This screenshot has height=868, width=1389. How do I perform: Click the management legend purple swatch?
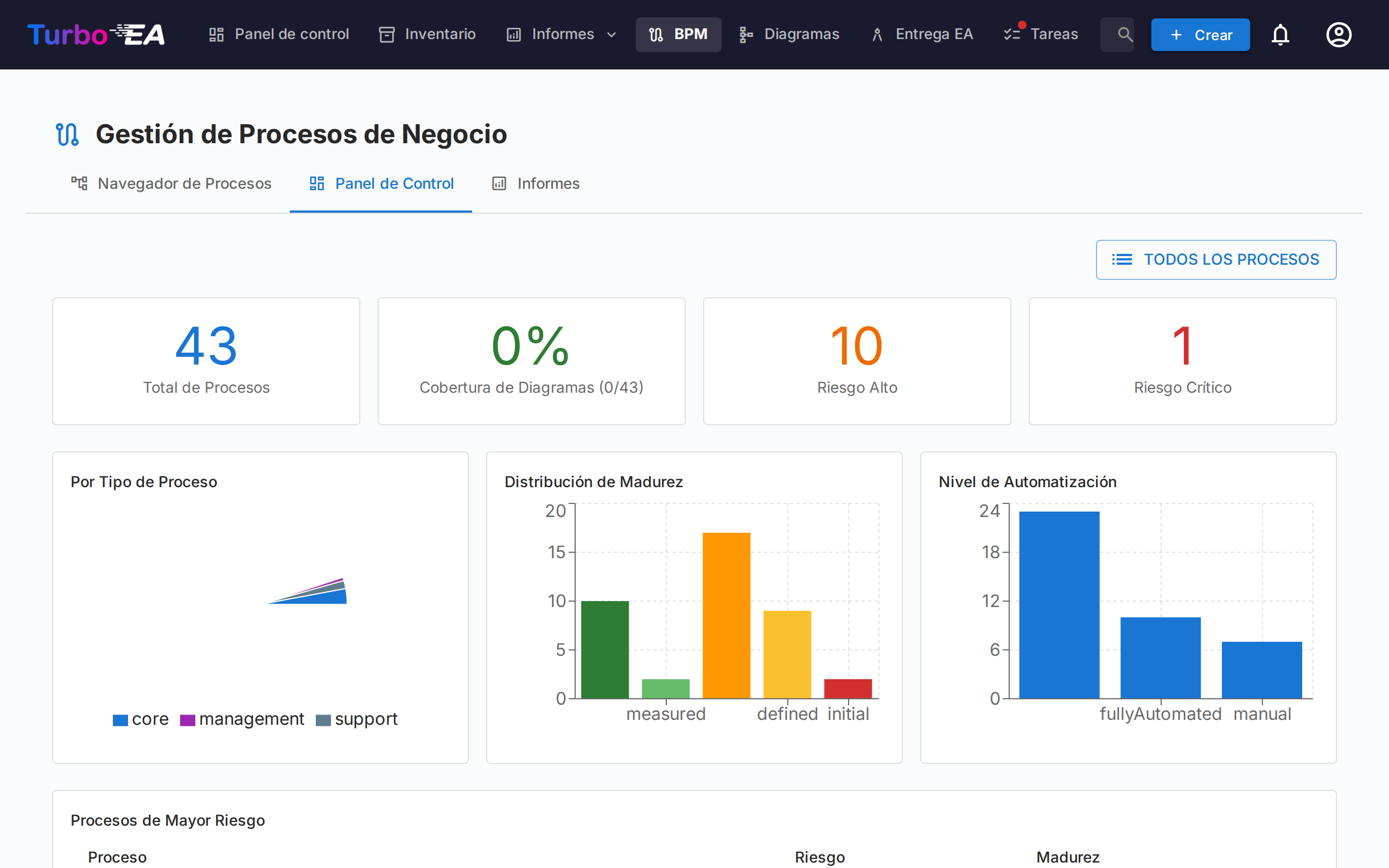coord(188,720)
